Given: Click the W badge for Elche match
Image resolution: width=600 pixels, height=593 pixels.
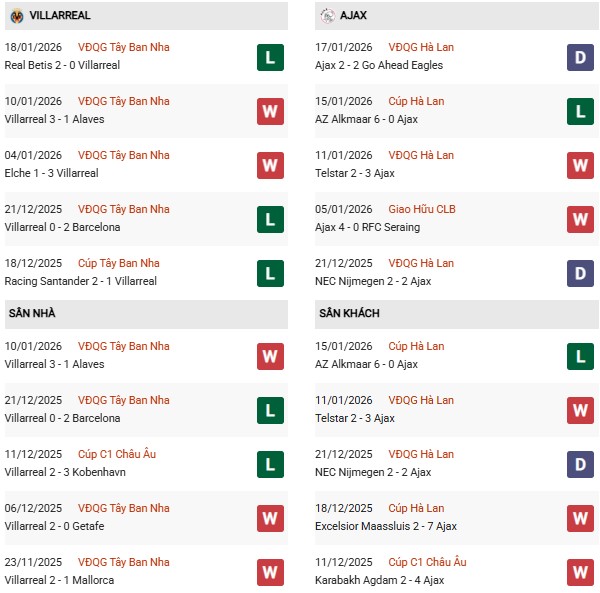Looking at the screenshot, I should click(x=270, y=165).
